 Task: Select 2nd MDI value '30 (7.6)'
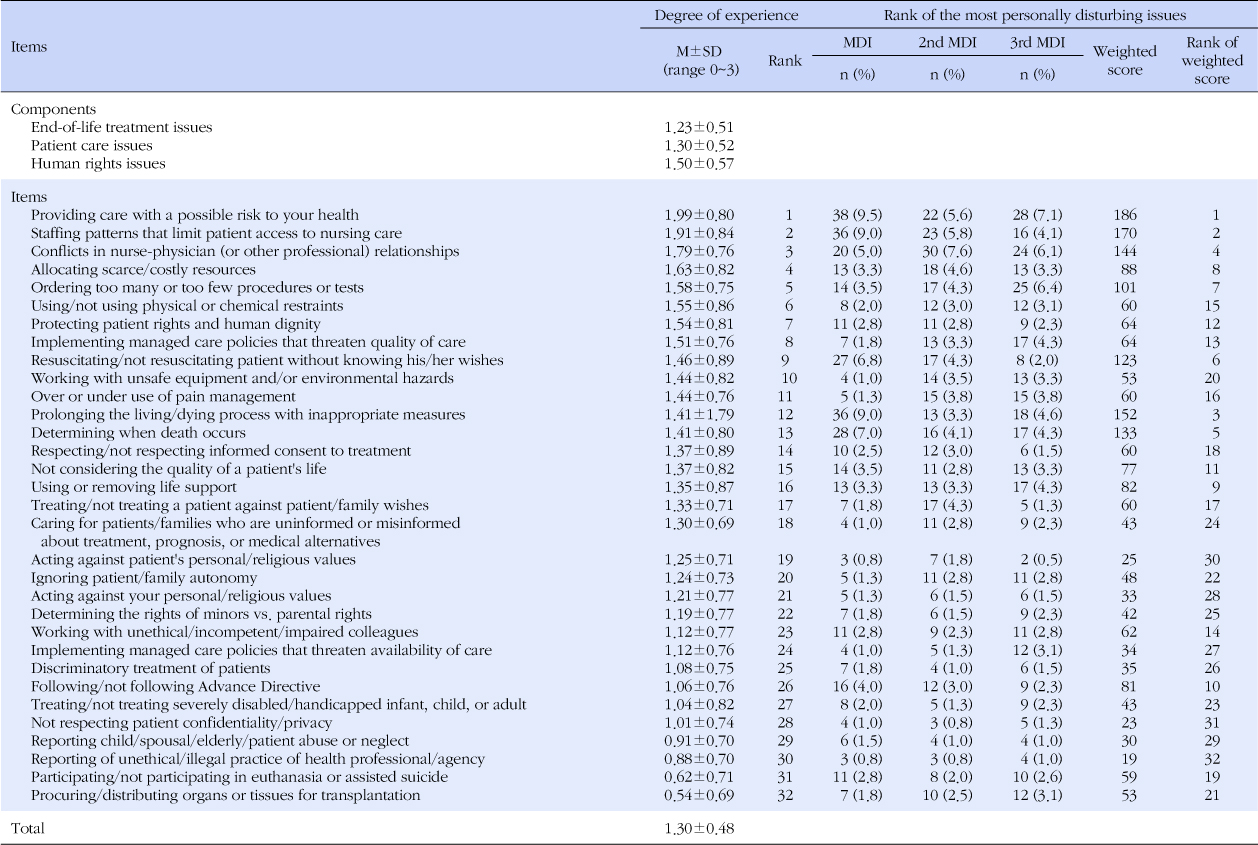[945, 251]
